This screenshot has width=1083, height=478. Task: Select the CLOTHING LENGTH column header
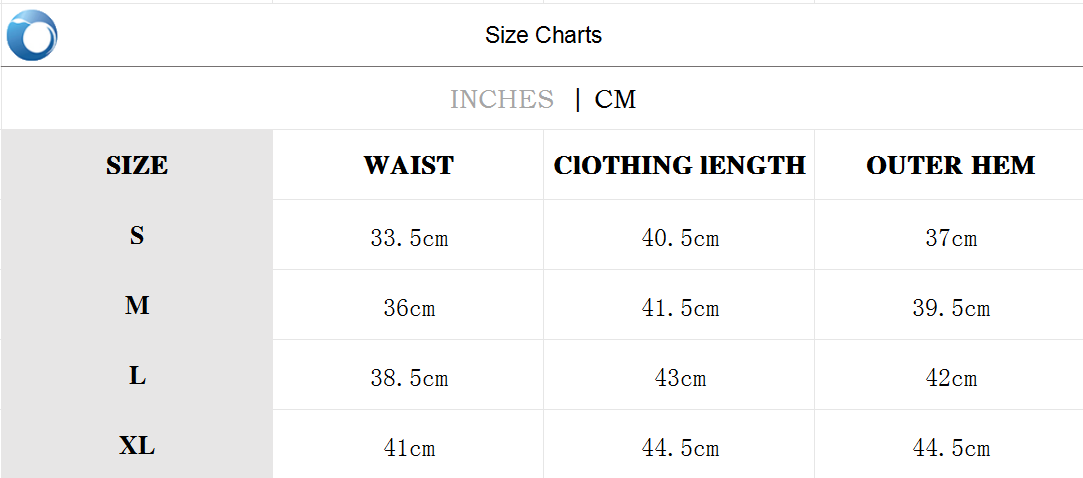(x=679, y=165)
